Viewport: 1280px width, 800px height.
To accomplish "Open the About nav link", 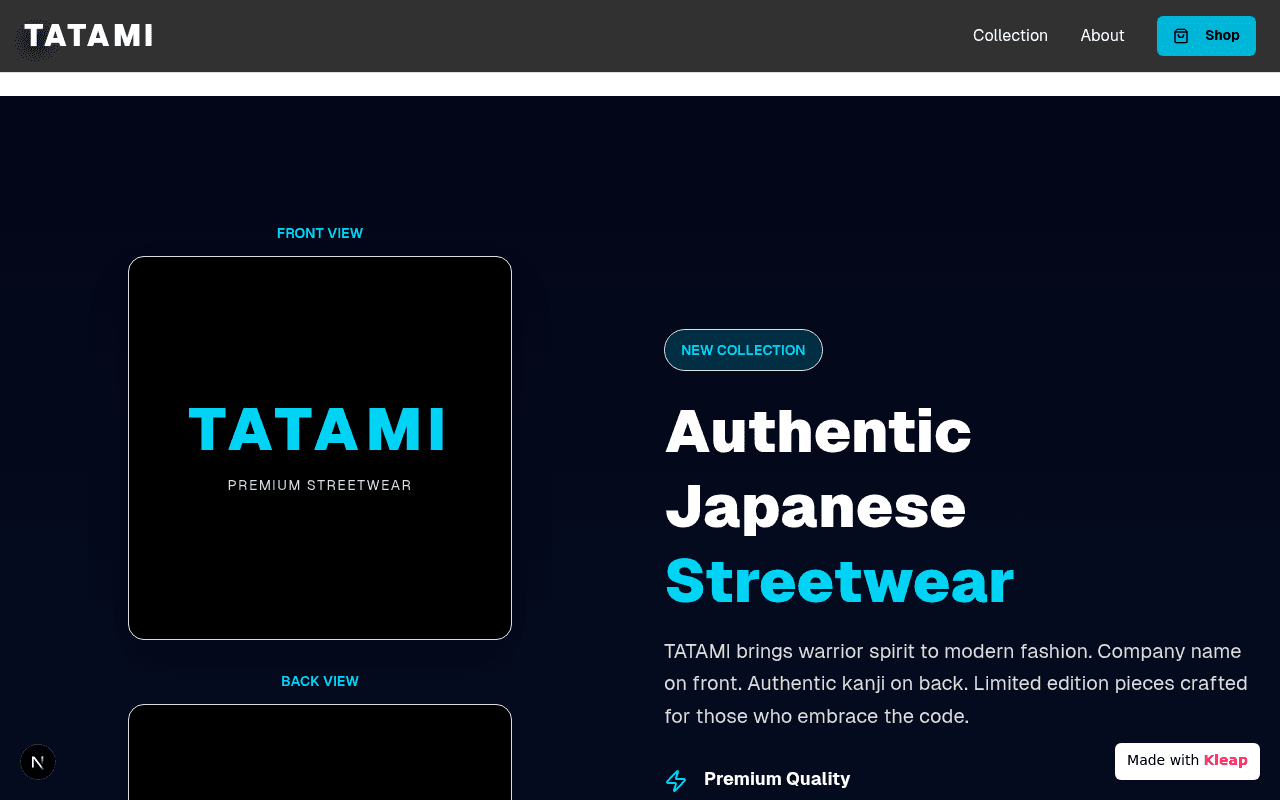I will 1102,36.
